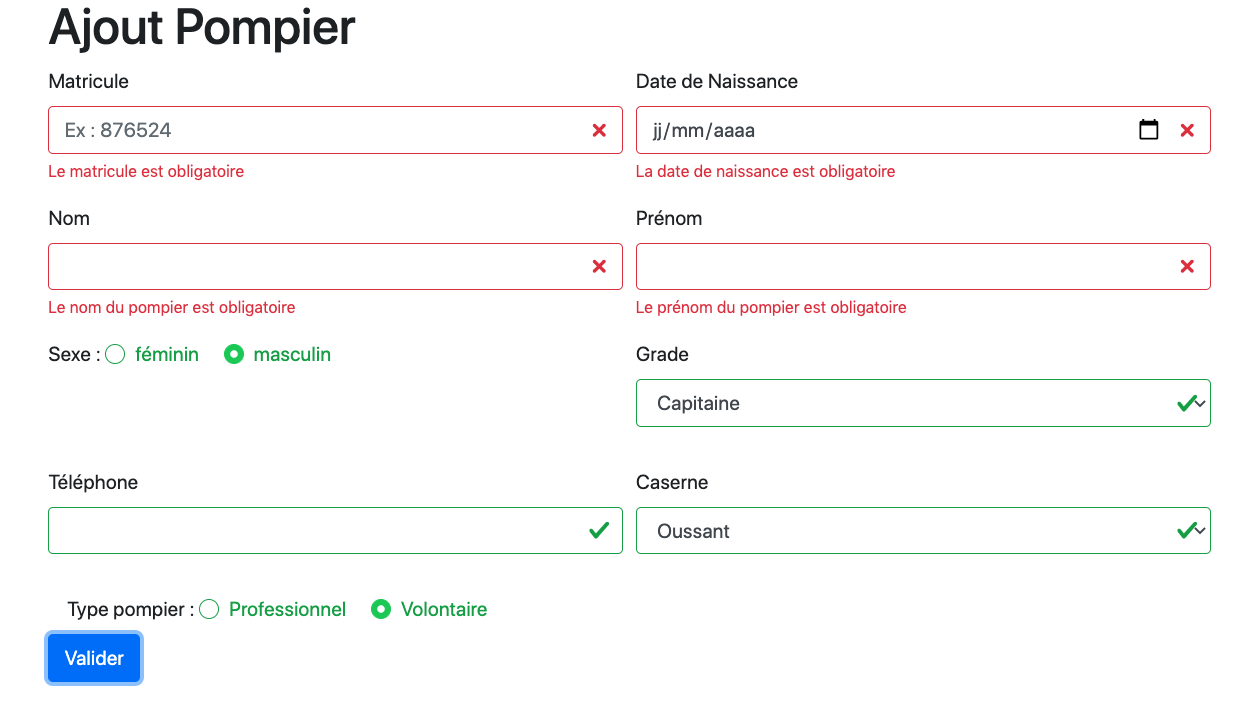
Task: Expand the Caserne dropdown showing Oussant
Action: [x=922, y=531]
